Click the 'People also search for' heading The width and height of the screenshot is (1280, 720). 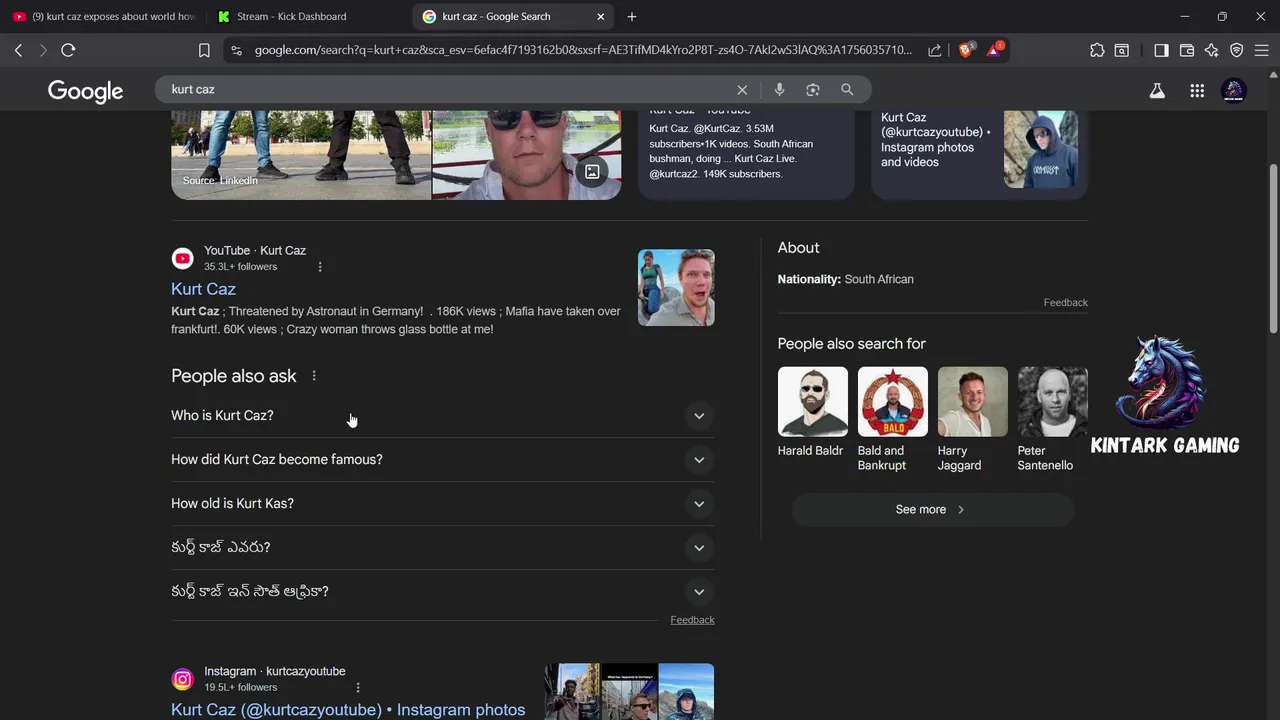[852, 344]
